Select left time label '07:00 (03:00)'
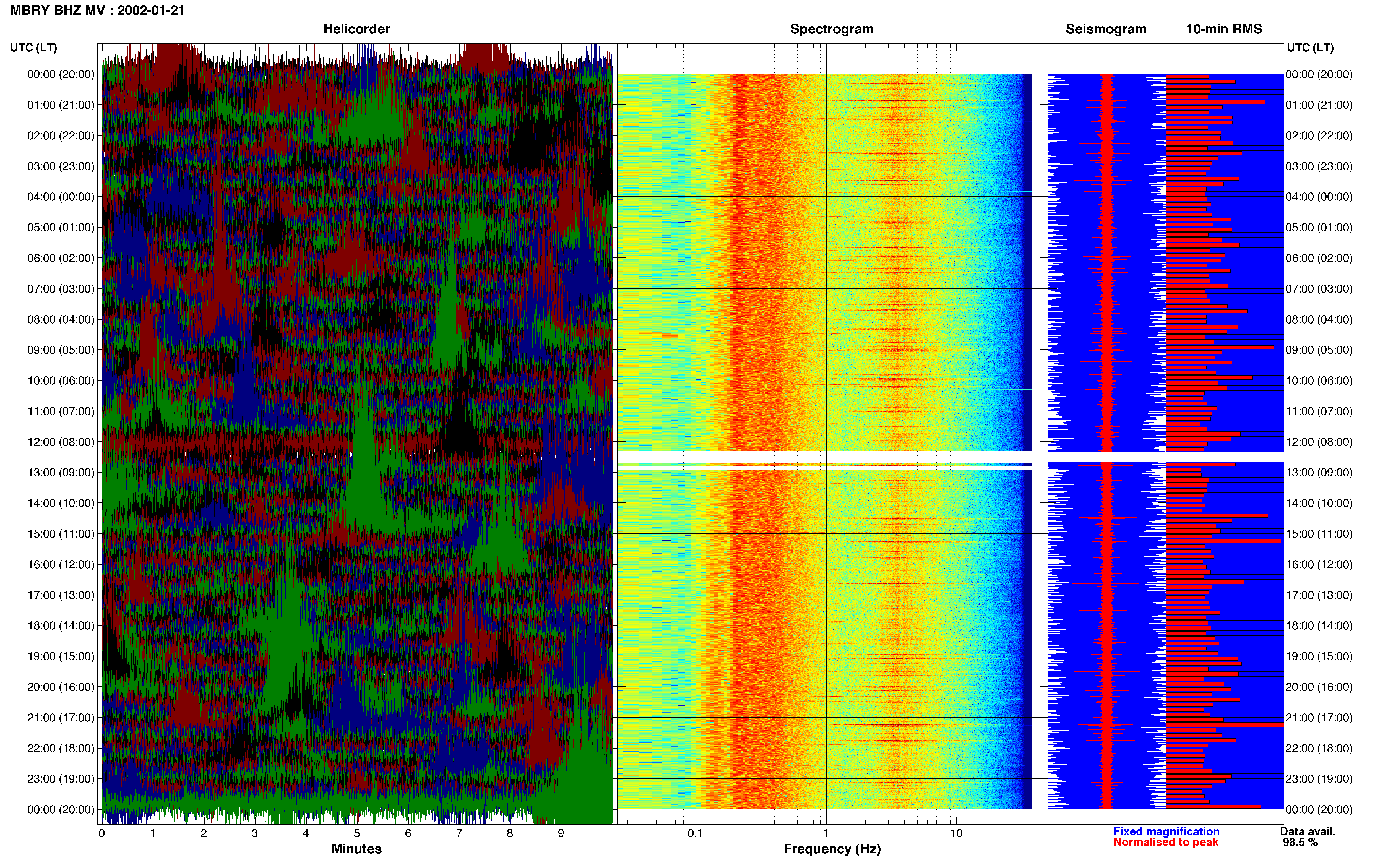This screenshot has width=1388, height=868. pos(61,289)
